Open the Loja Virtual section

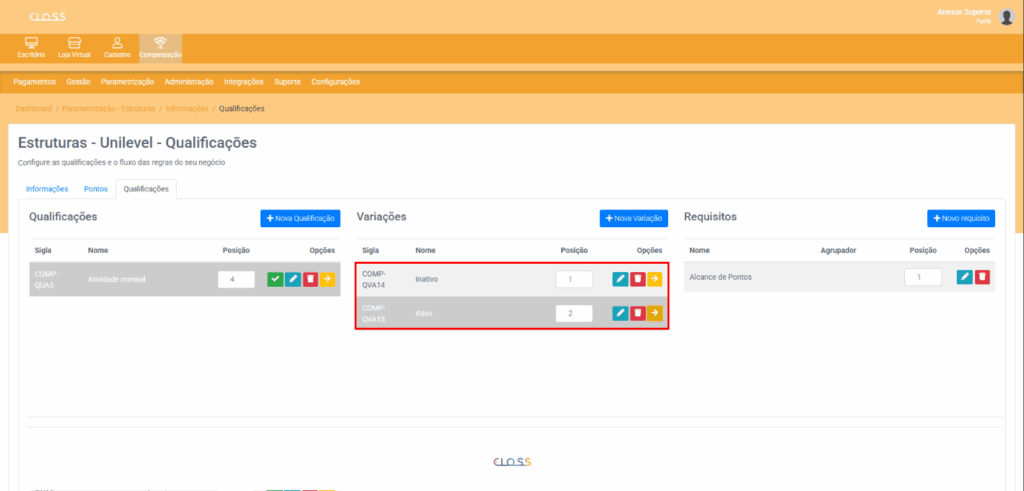[x=74, y=47]
